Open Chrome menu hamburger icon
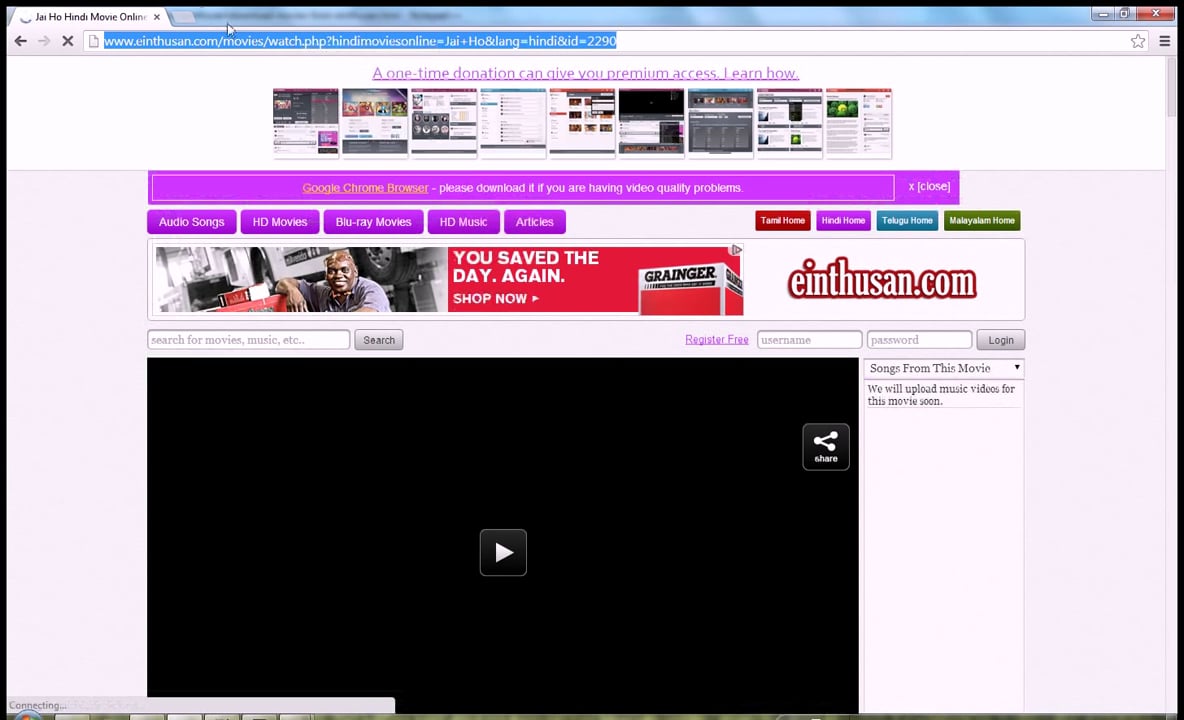The width and height of the screenshot is (1184, 720). pyautogui.click(x=1164, y=42)
